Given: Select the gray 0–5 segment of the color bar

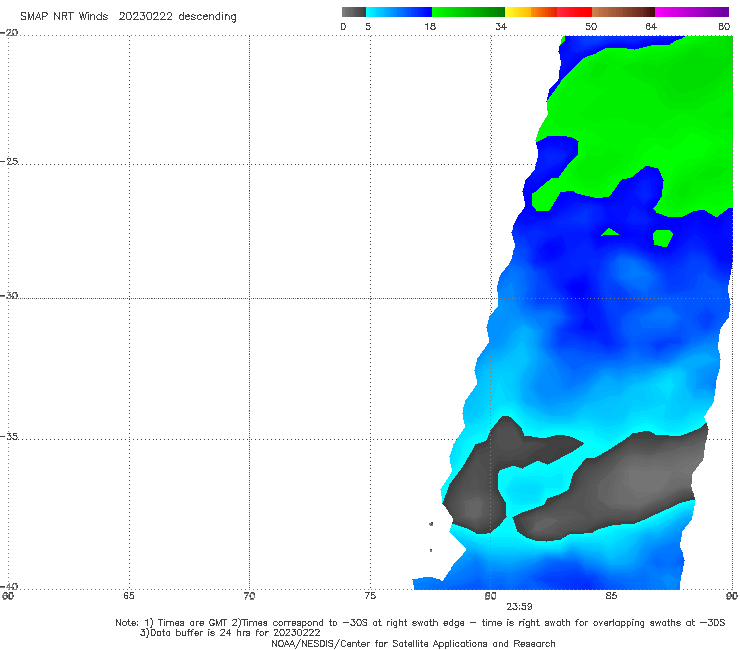Looking at the screenshot, I should pyautogui.click(x=353, y=12).
